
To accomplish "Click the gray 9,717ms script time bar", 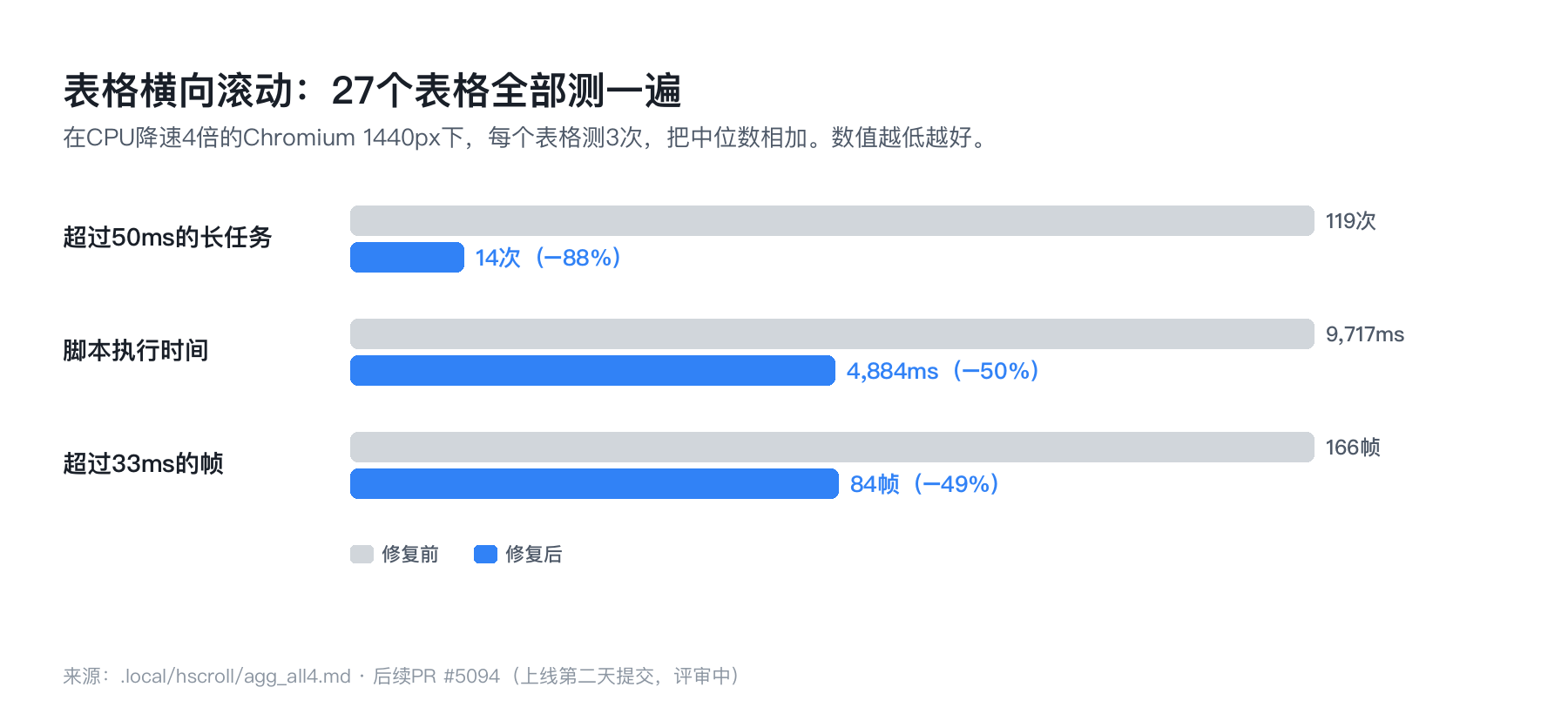I will (x=832, y=334).
